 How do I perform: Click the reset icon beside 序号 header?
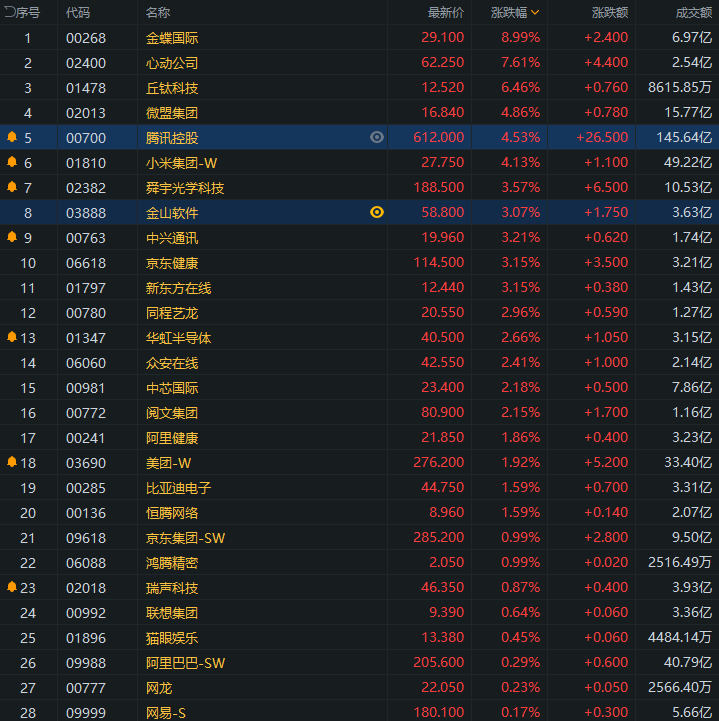pos(9,12)
